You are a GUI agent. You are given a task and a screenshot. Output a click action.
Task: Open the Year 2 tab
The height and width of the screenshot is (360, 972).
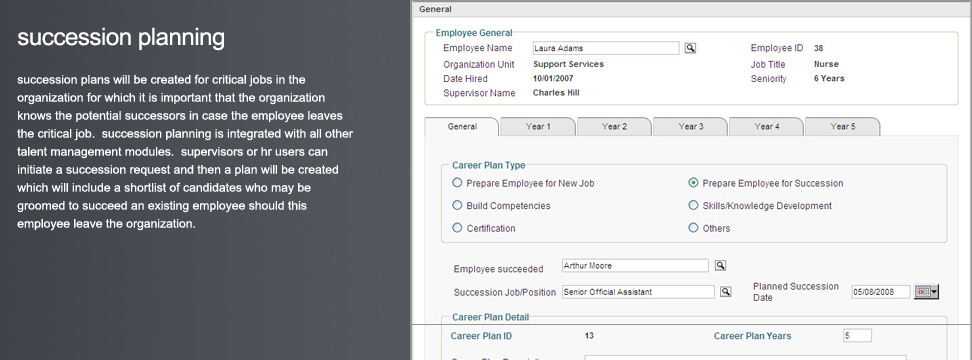614,126
